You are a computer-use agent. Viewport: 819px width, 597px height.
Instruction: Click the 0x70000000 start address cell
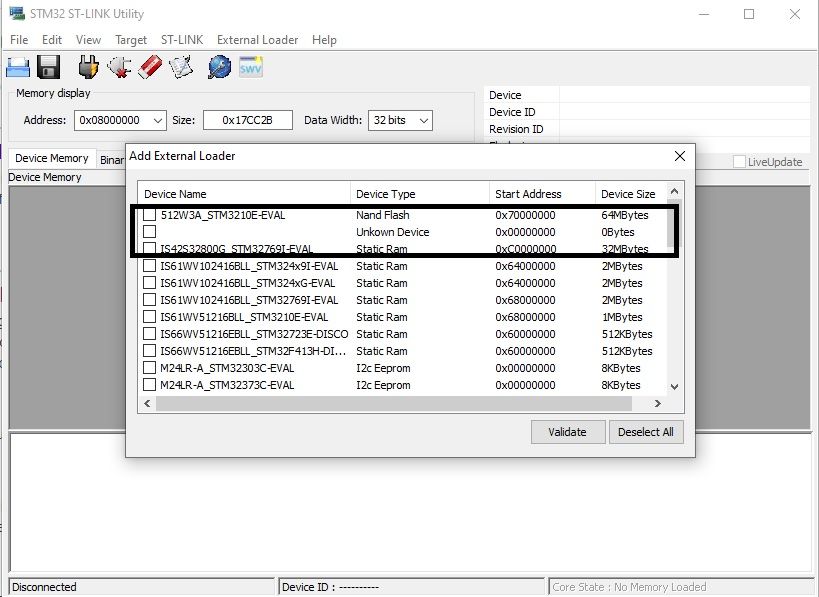[x=525, y=215]
